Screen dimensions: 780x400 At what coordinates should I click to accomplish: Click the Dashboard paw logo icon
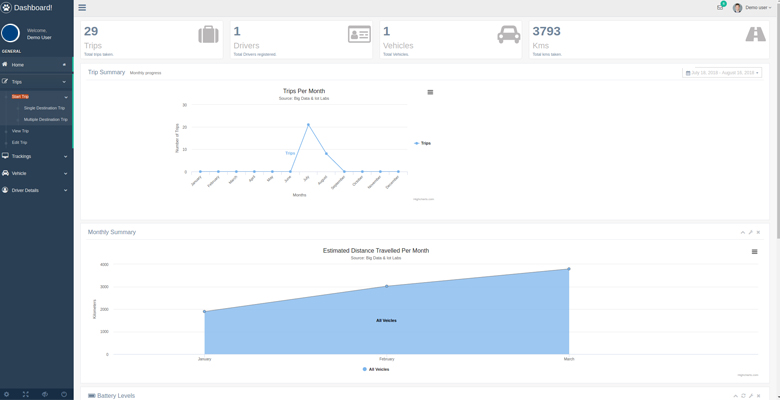click(7, 7)
